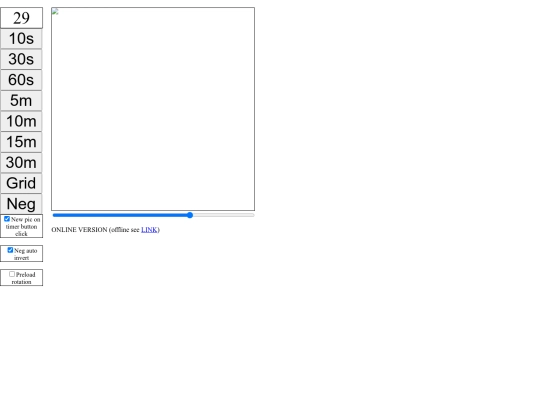Start the 10m timer
This screenshot has height=405, width=540.
pyautogui.click(x=21, y=121)
